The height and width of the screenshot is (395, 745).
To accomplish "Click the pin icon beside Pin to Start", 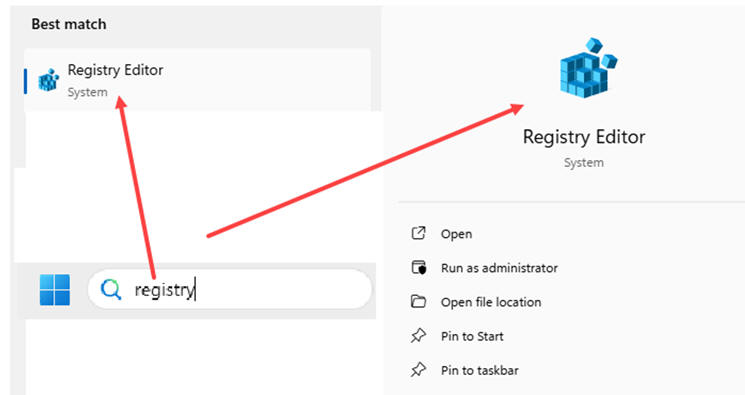I will pos(419,336).
